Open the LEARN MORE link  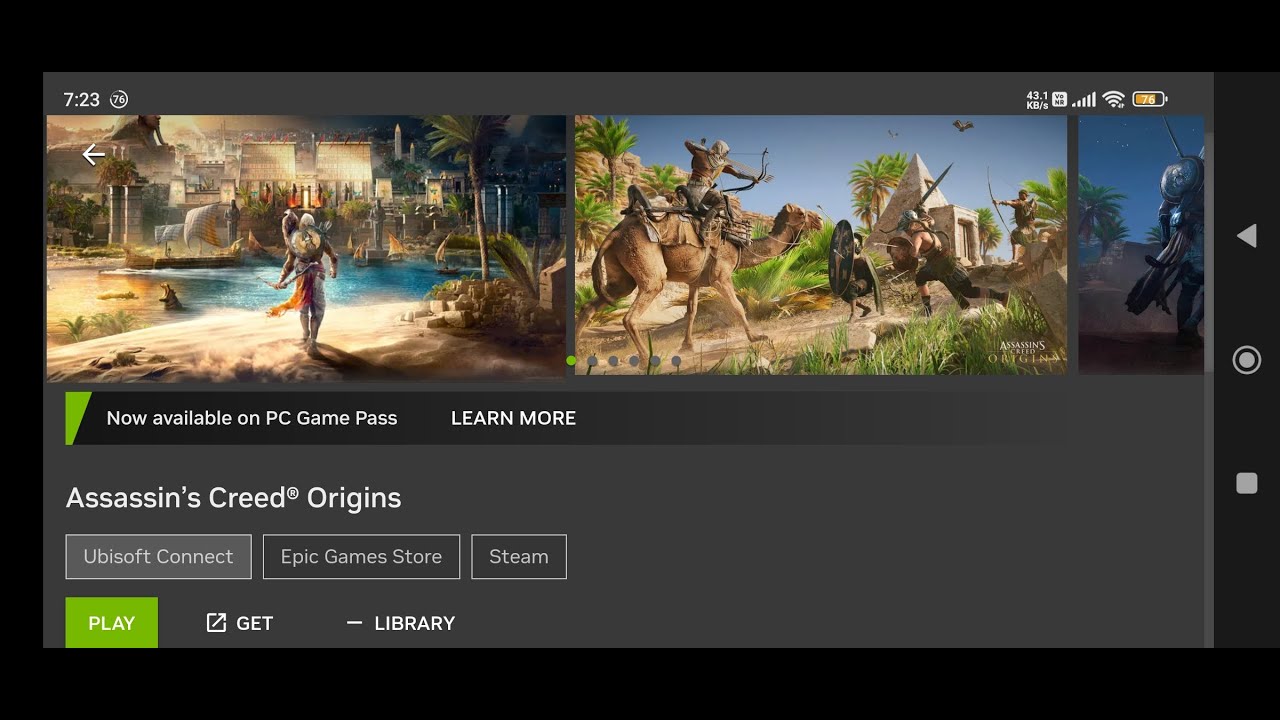tap(513, 418)
